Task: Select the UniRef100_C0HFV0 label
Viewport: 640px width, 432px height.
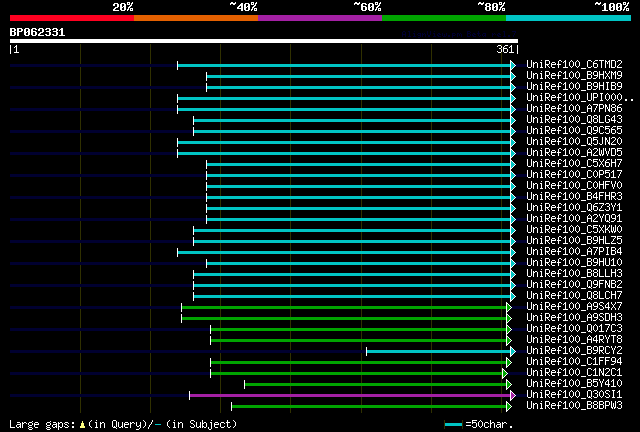Action: coord(574,186)
